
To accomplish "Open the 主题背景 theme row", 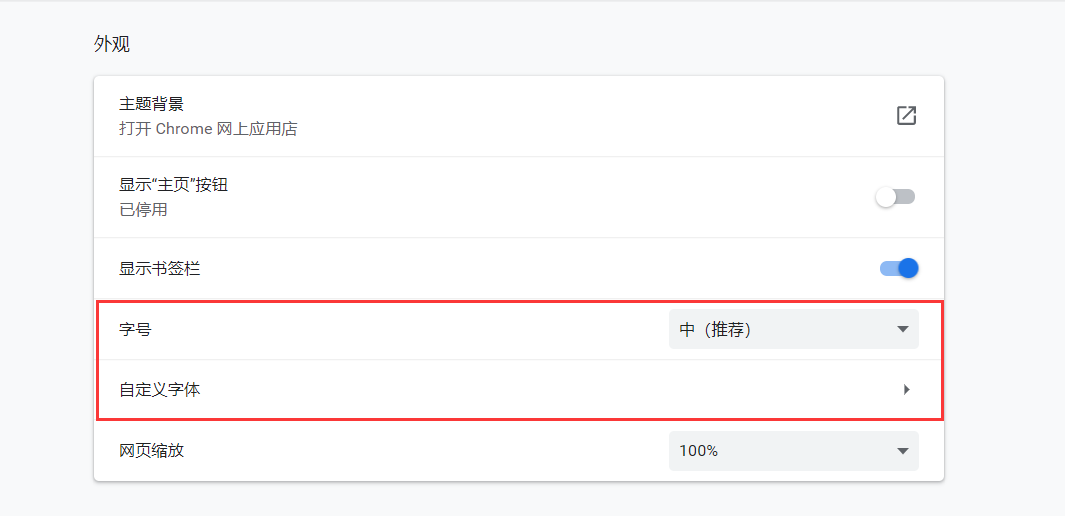I will [x=500, y=116].
